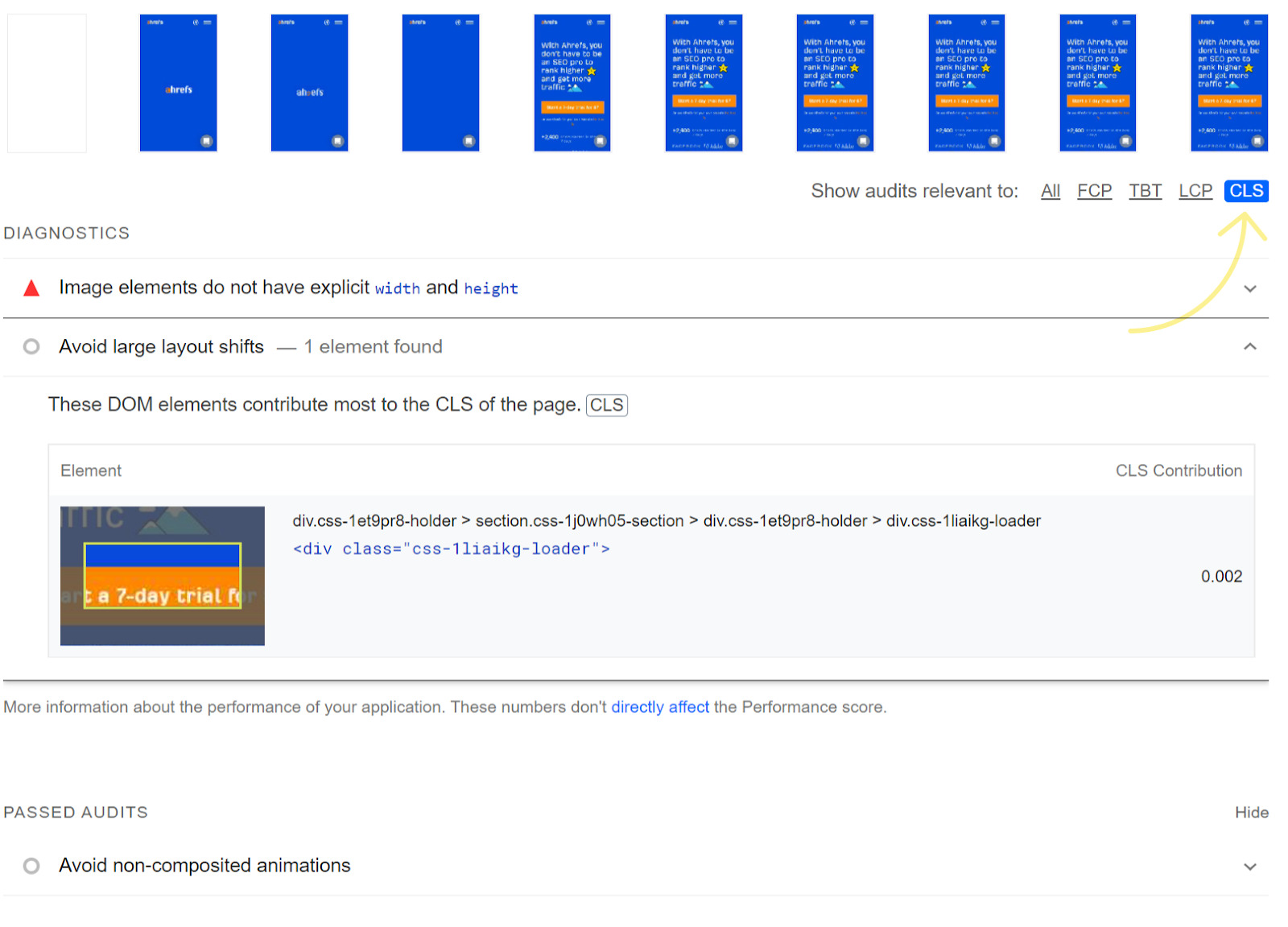The width and height of the screenshot is (1288, 927).
Task: Click the CLS badge after the DOM elements description
Action: (x=607, y=404)
